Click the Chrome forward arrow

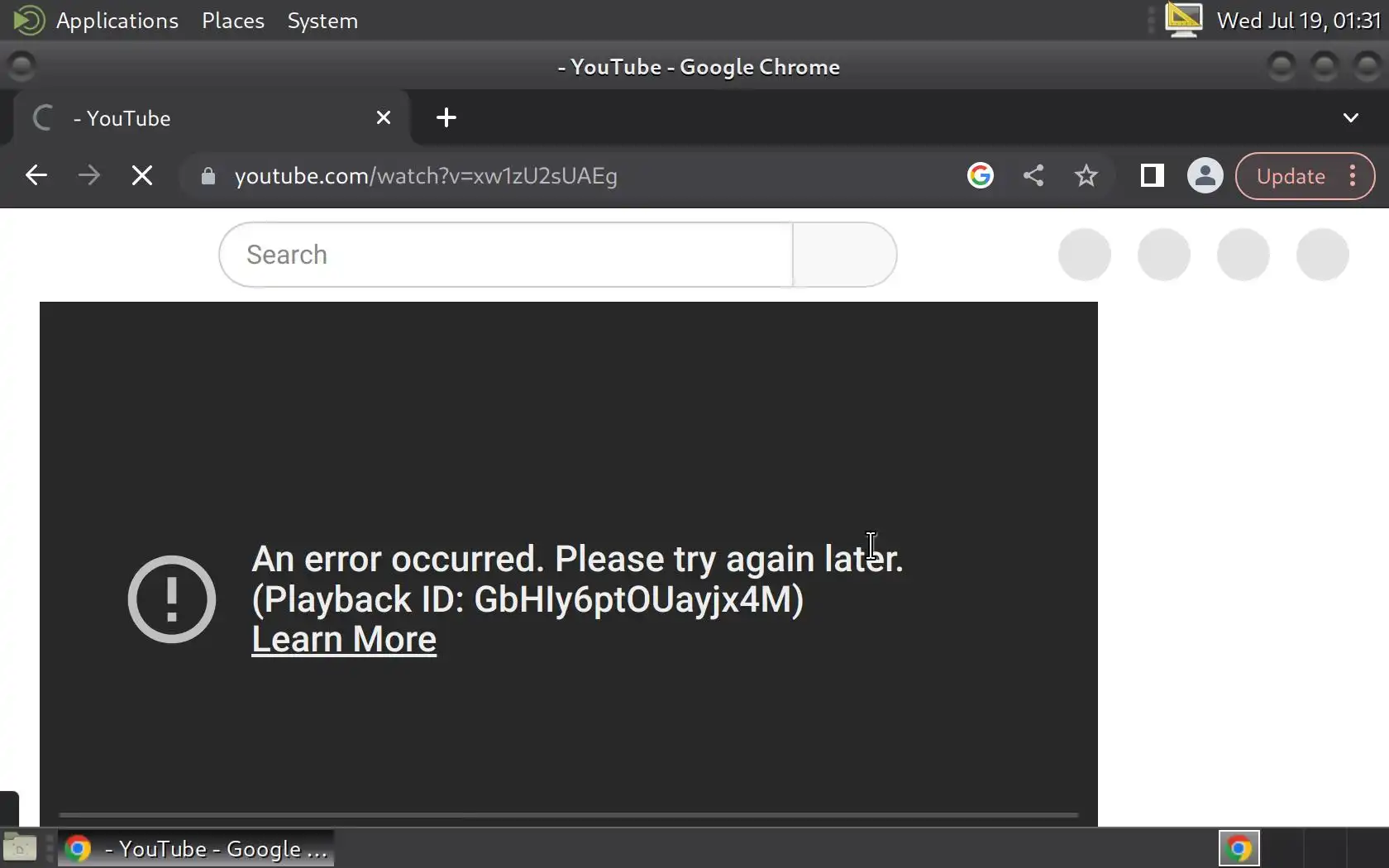click(x=89, y=175)
